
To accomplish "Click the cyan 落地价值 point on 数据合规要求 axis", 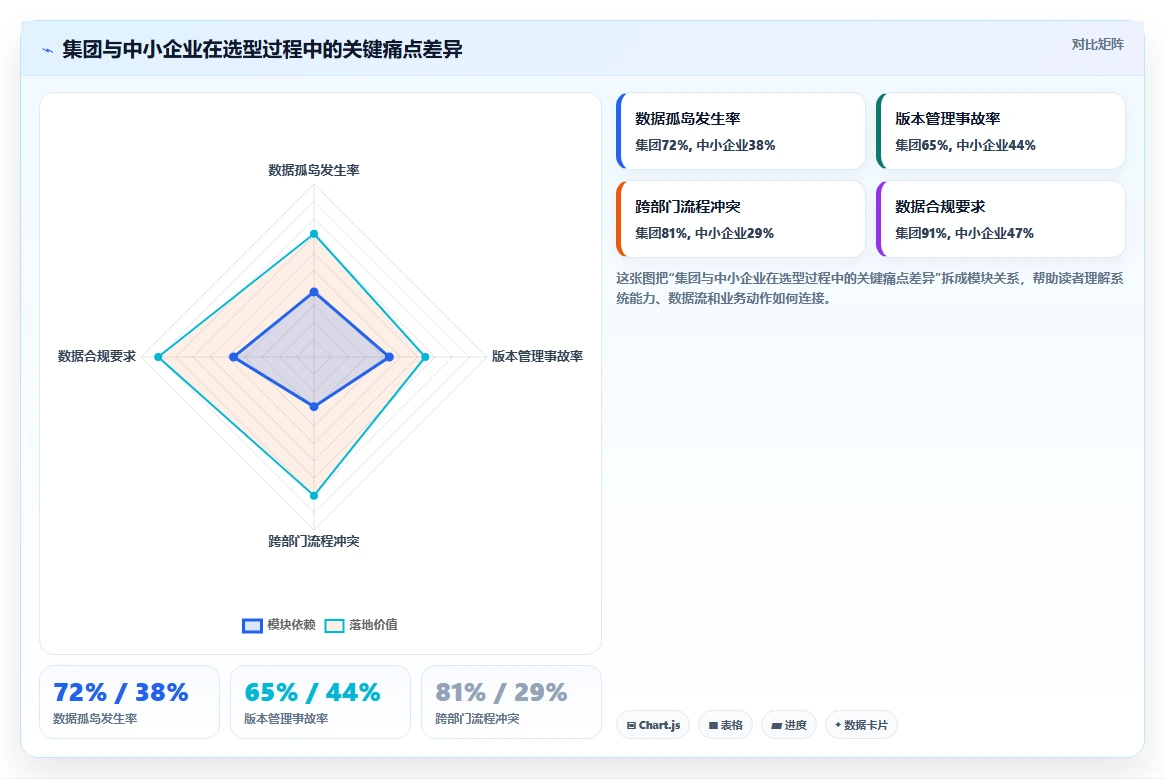I will pos(158,358).
